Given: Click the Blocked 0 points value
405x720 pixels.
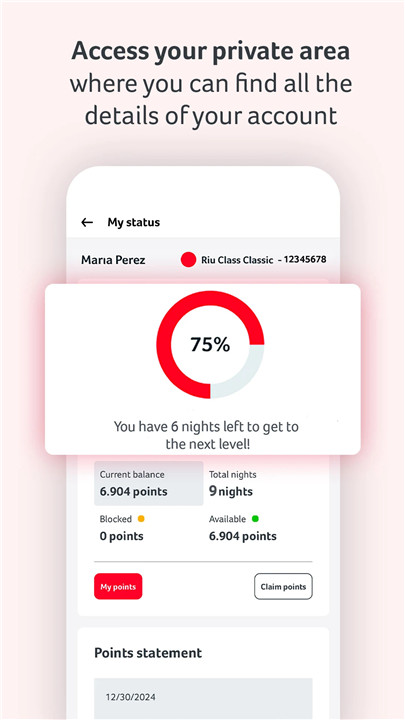Looking at the screenshot, I should (121, 536).
